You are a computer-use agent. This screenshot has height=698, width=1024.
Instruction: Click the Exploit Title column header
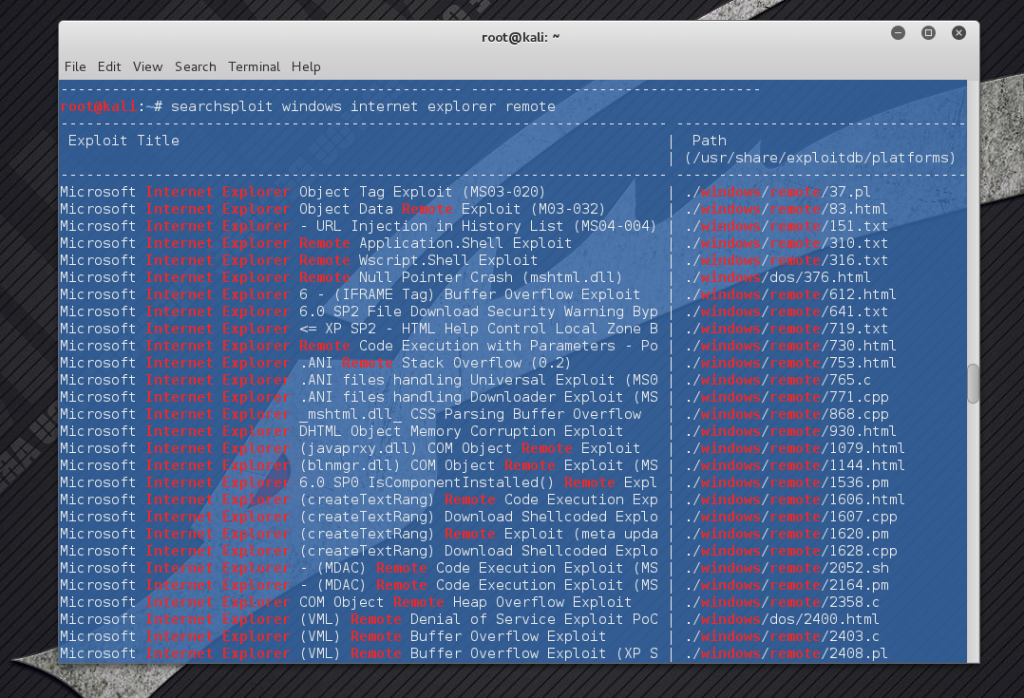tap(123, 141)
